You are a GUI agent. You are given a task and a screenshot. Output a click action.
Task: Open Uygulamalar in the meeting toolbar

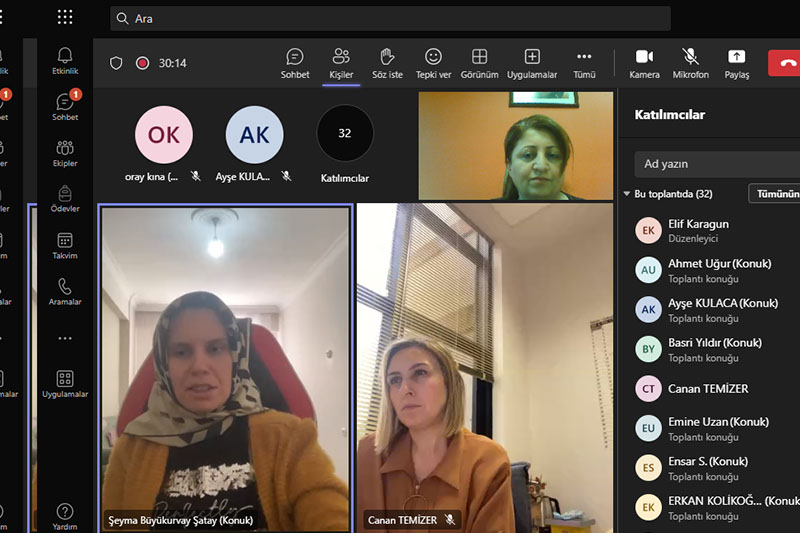pyautogui.click(x=532, y=63)
